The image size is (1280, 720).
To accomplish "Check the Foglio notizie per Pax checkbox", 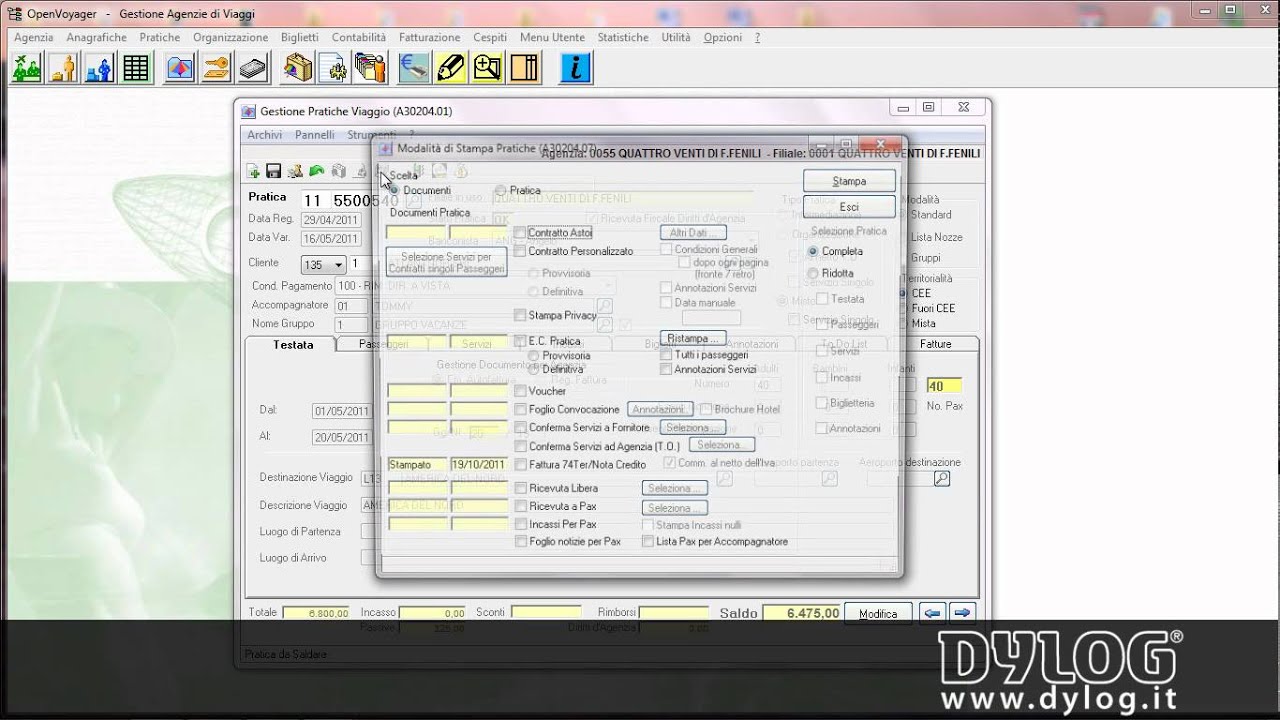I will point(520,541).
